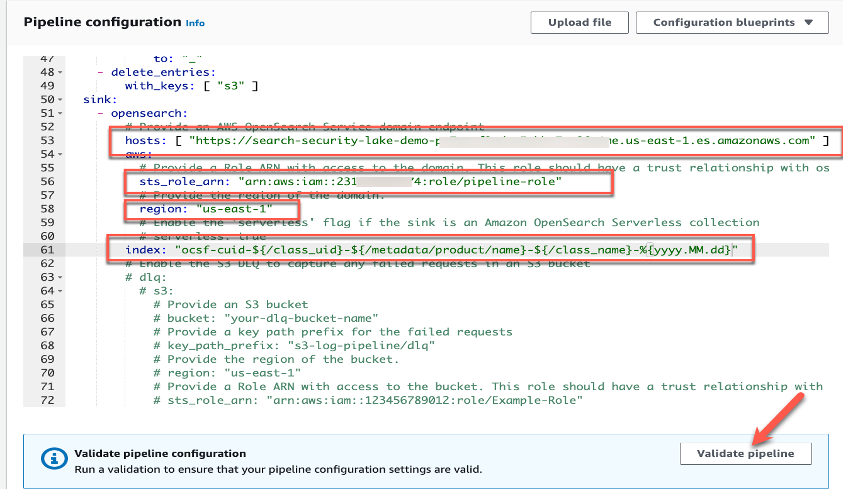Screen dimensions: 844x490
Task: Collapse the s3 fold arrow at line 64
Action: point(60,291)
